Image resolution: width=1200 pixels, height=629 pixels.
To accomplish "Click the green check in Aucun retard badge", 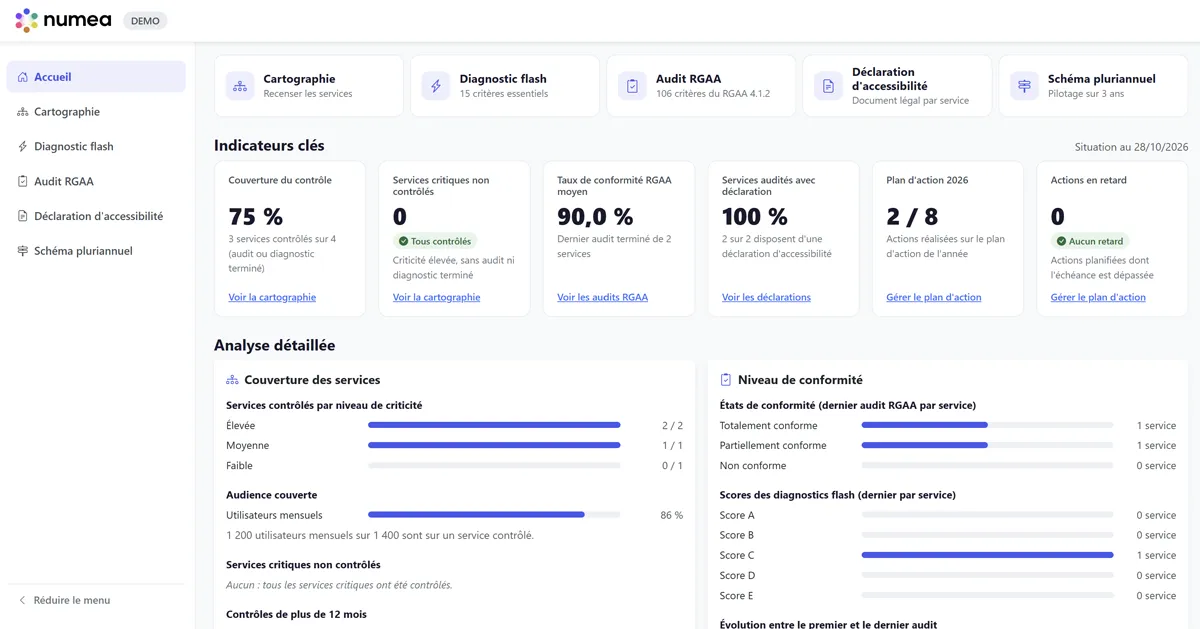I will 1061,241.
